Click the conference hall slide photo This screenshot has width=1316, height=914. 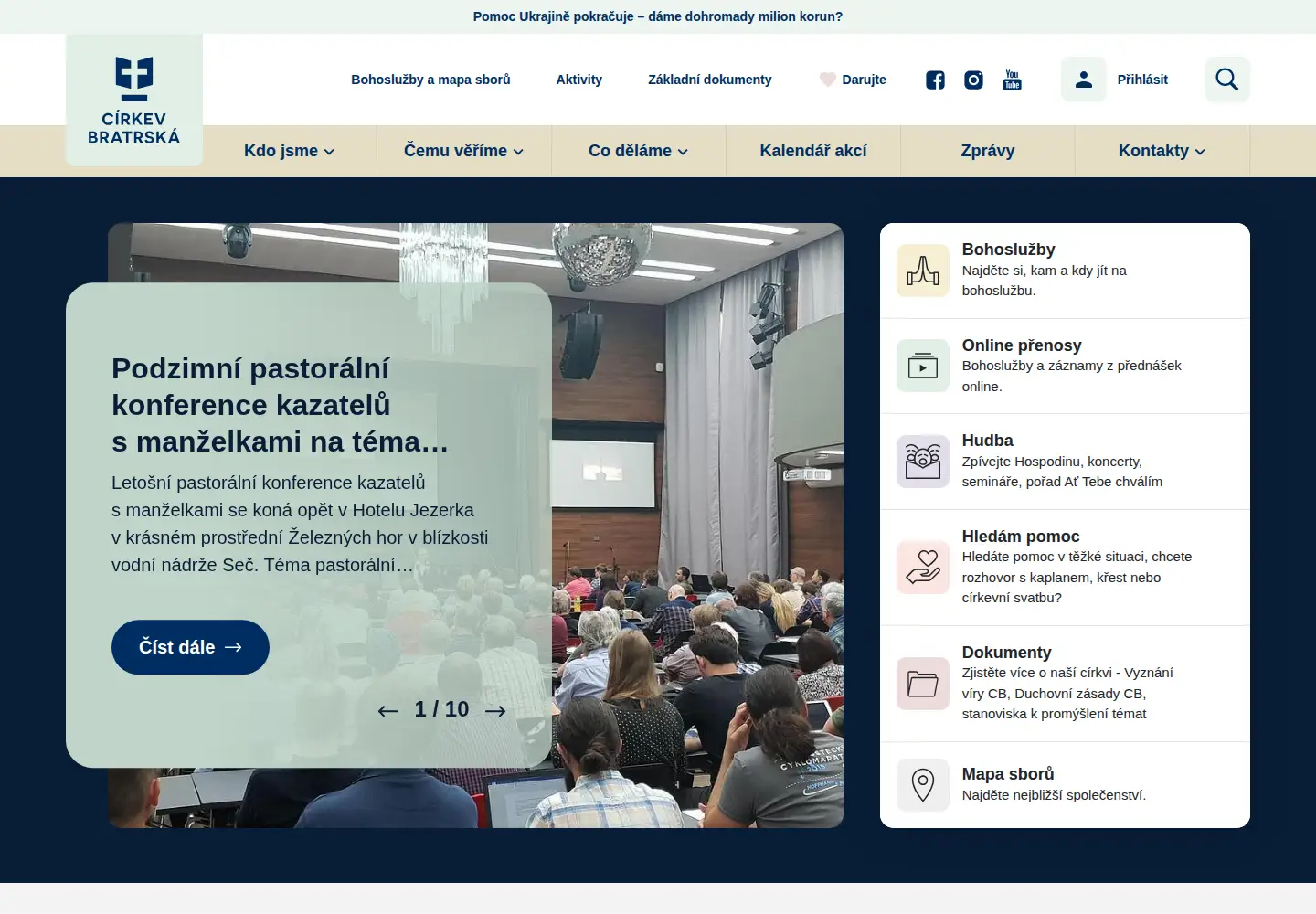point(697,526)
